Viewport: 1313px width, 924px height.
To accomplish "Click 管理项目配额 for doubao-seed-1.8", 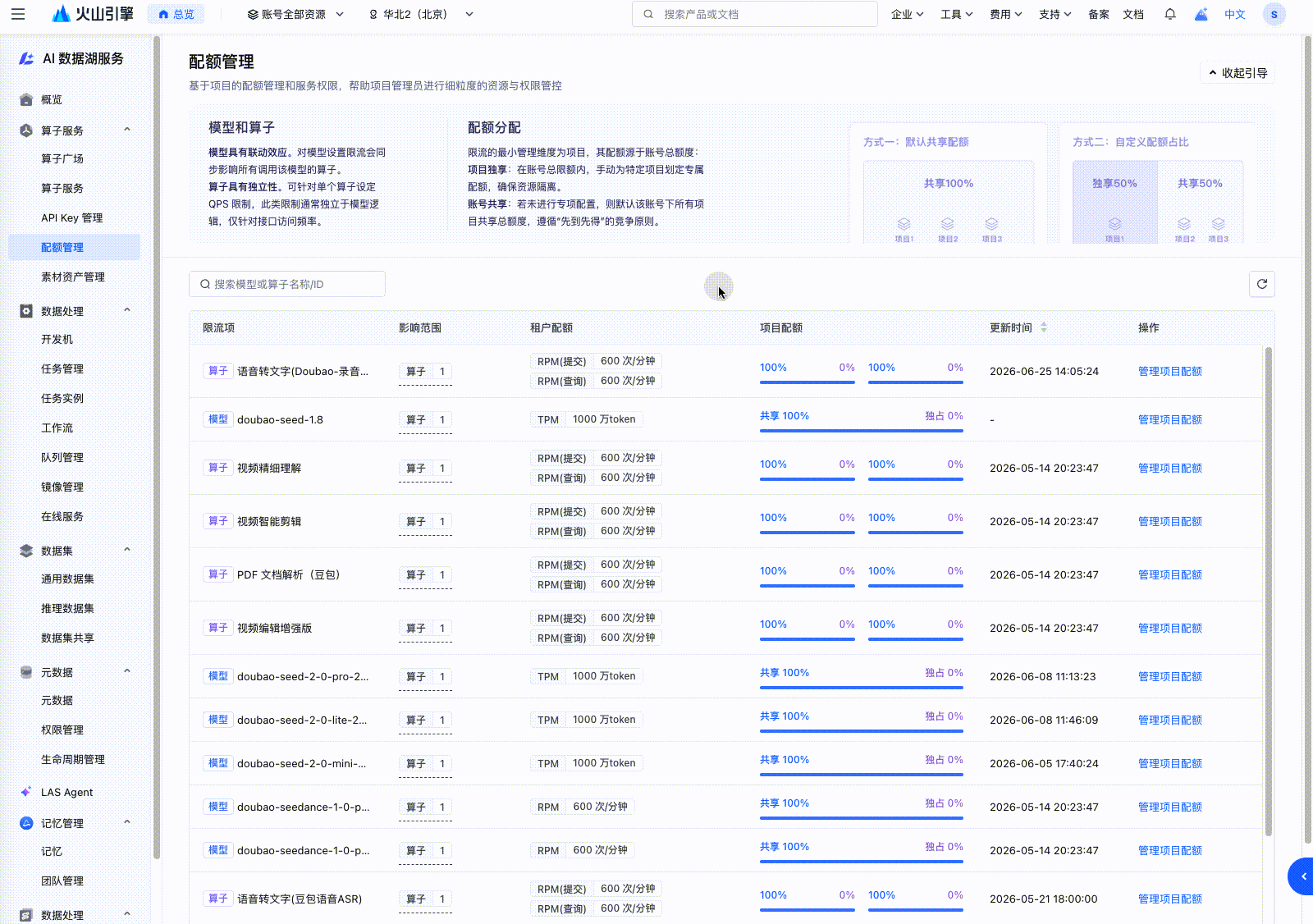I will pos(1169,419).
